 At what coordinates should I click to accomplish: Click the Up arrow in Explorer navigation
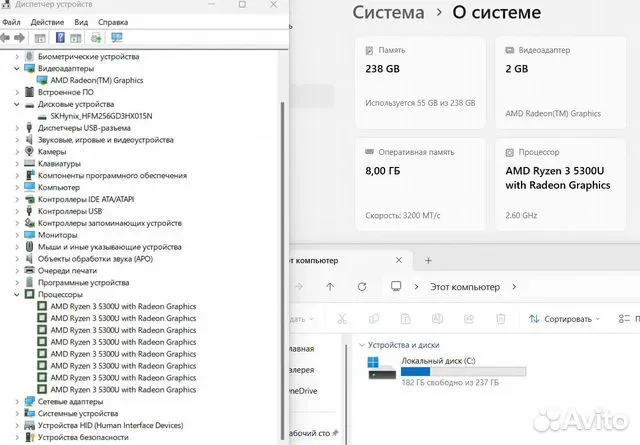(x=330, y=287)
